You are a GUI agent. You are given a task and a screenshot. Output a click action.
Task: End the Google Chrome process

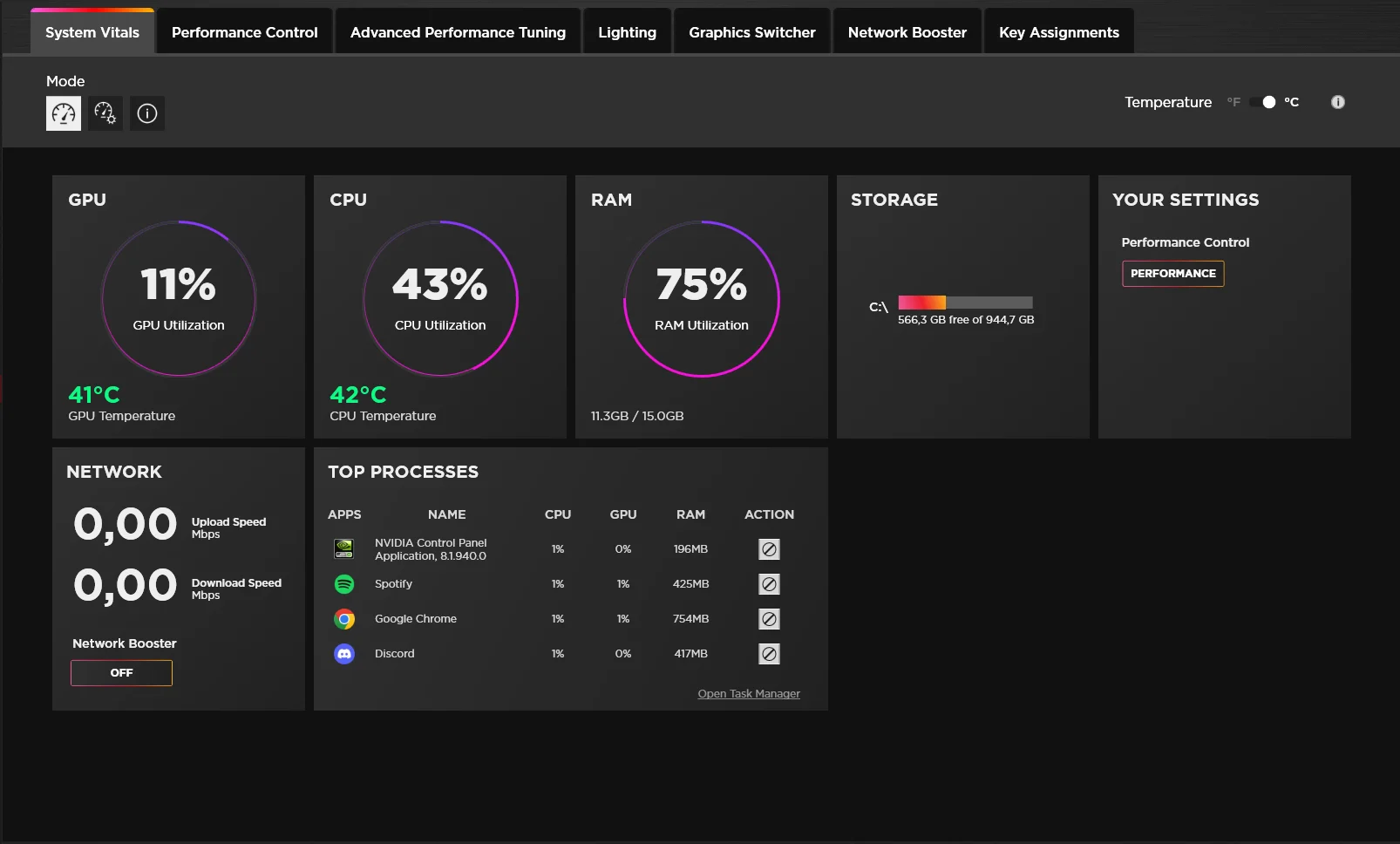(769, 619)
